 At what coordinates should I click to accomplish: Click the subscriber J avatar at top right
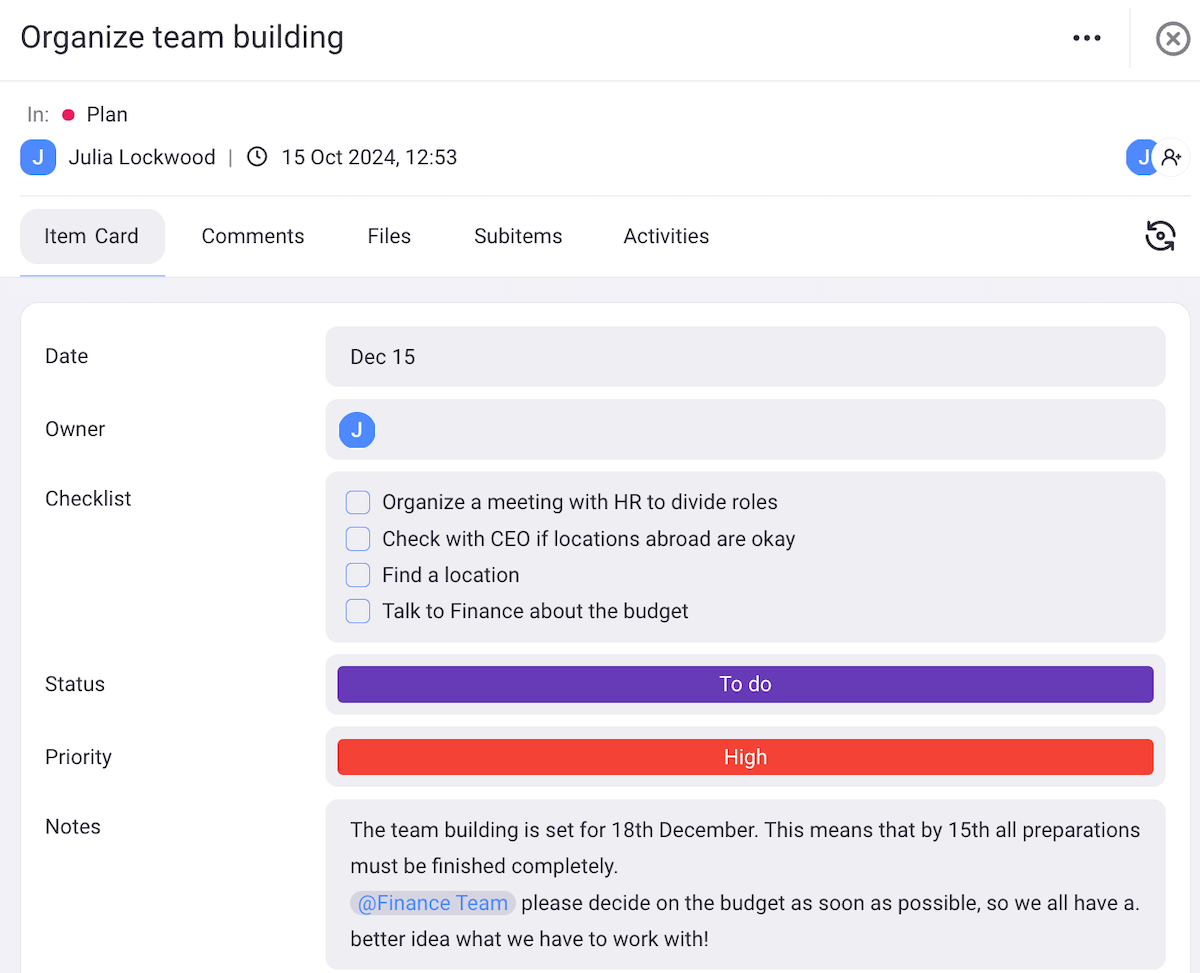point(1141,158)
